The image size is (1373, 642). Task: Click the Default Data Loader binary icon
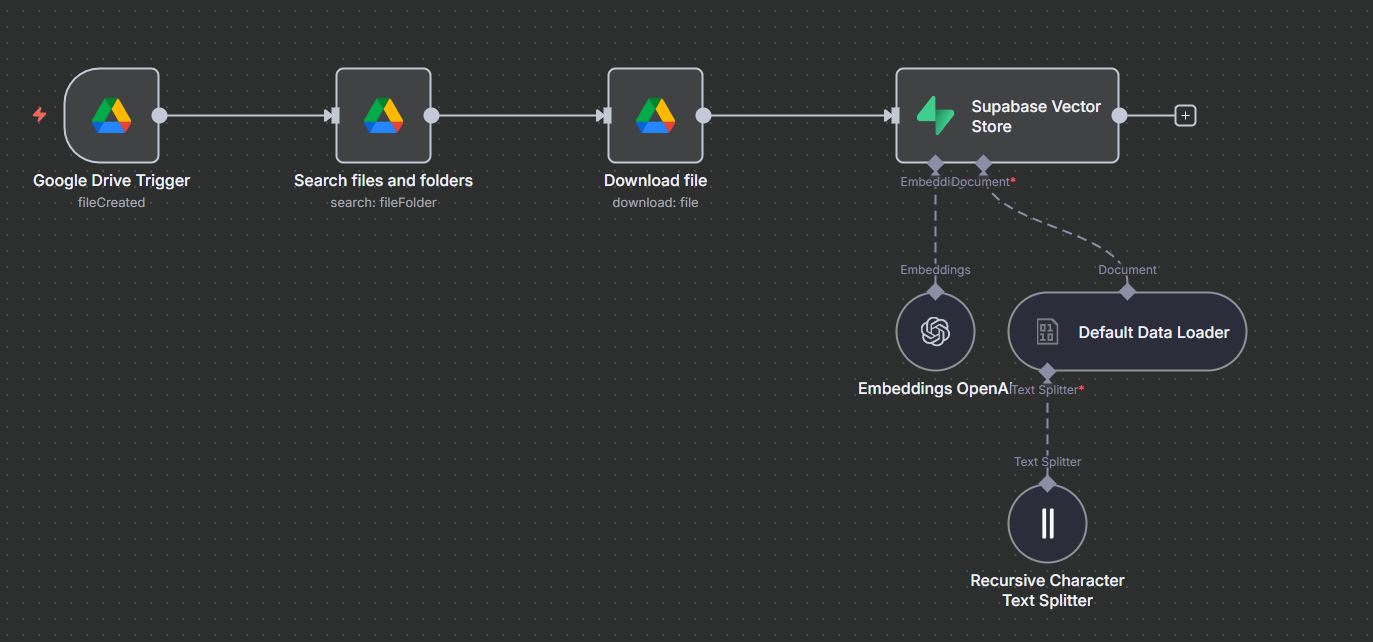pos(1047,332)
